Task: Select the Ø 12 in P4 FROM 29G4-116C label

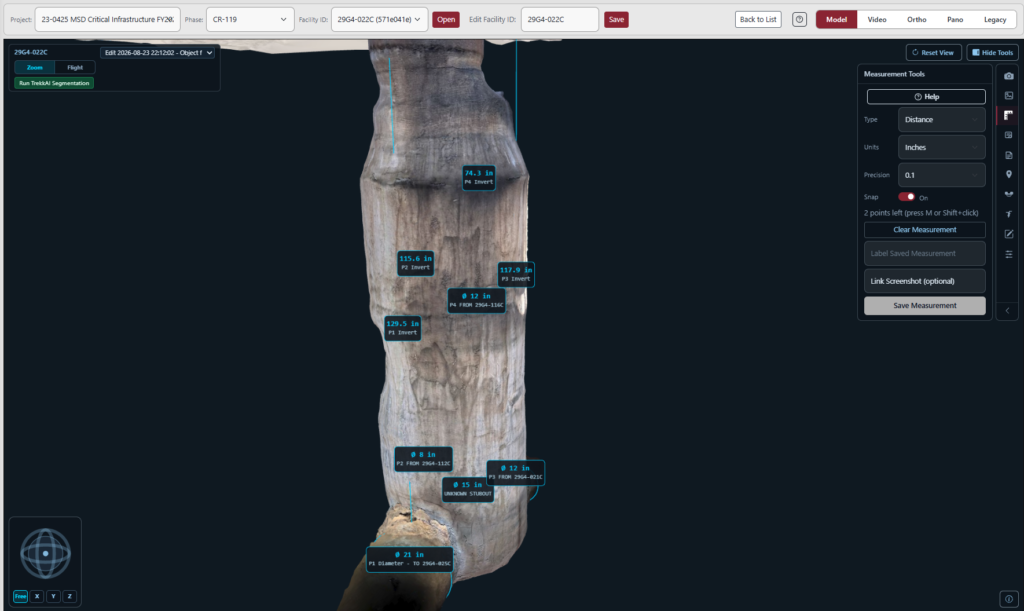Action: pos(476,300)
